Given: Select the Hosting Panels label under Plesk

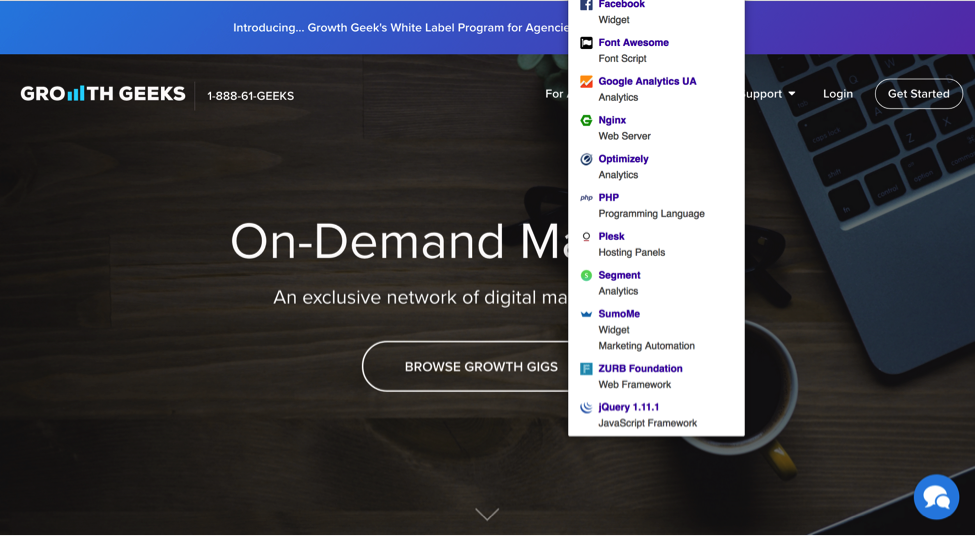Looking at the screenshot, I should point(632,252).
